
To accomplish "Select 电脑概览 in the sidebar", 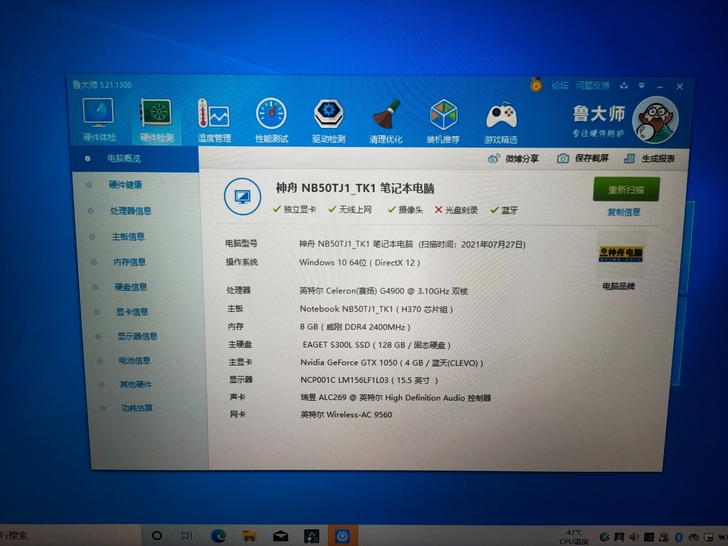I will point(135,158).
